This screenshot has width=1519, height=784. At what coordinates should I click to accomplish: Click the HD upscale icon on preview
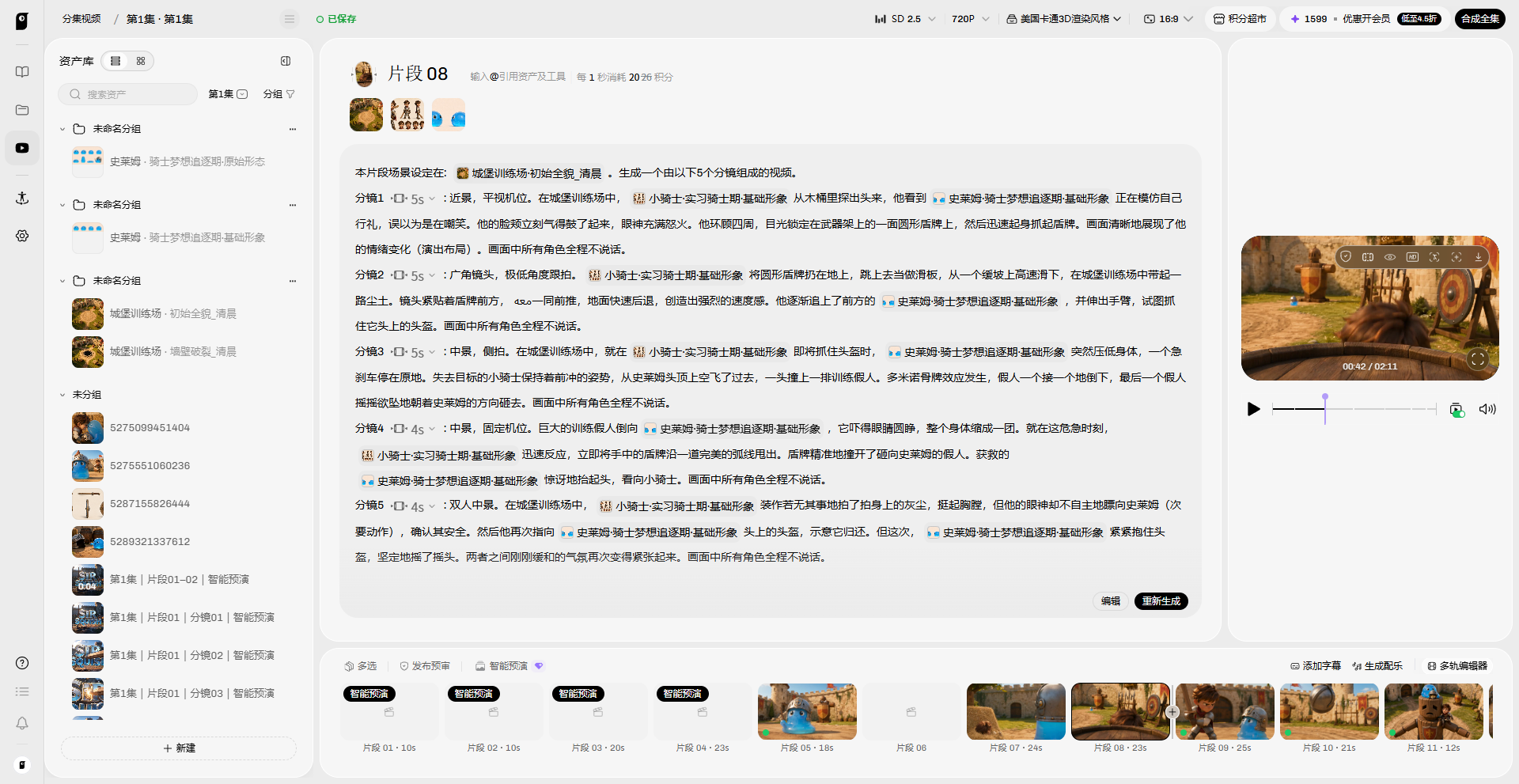tap(1412, 257)
